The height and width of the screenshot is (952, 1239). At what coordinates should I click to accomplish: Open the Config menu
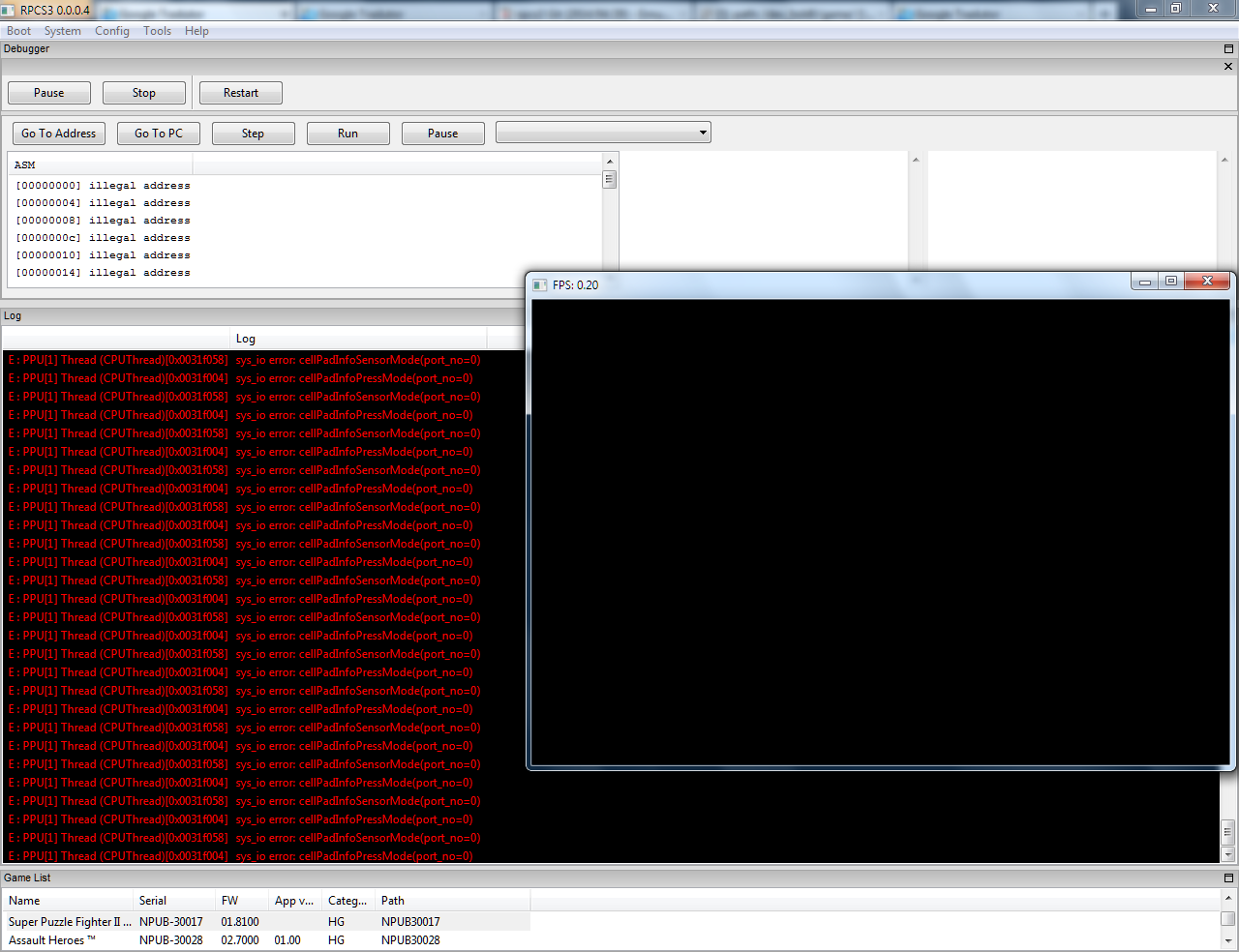click(111, 31)
